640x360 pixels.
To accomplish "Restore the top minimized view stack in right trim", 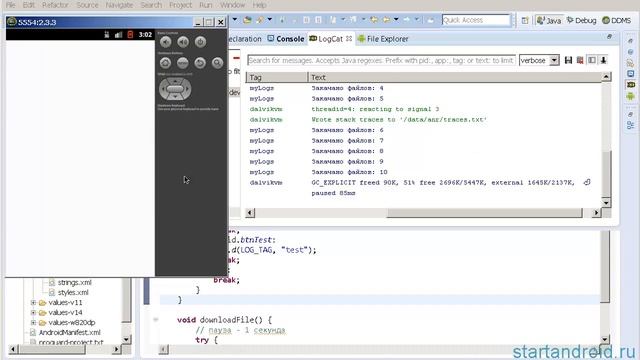I will point(631,41).
